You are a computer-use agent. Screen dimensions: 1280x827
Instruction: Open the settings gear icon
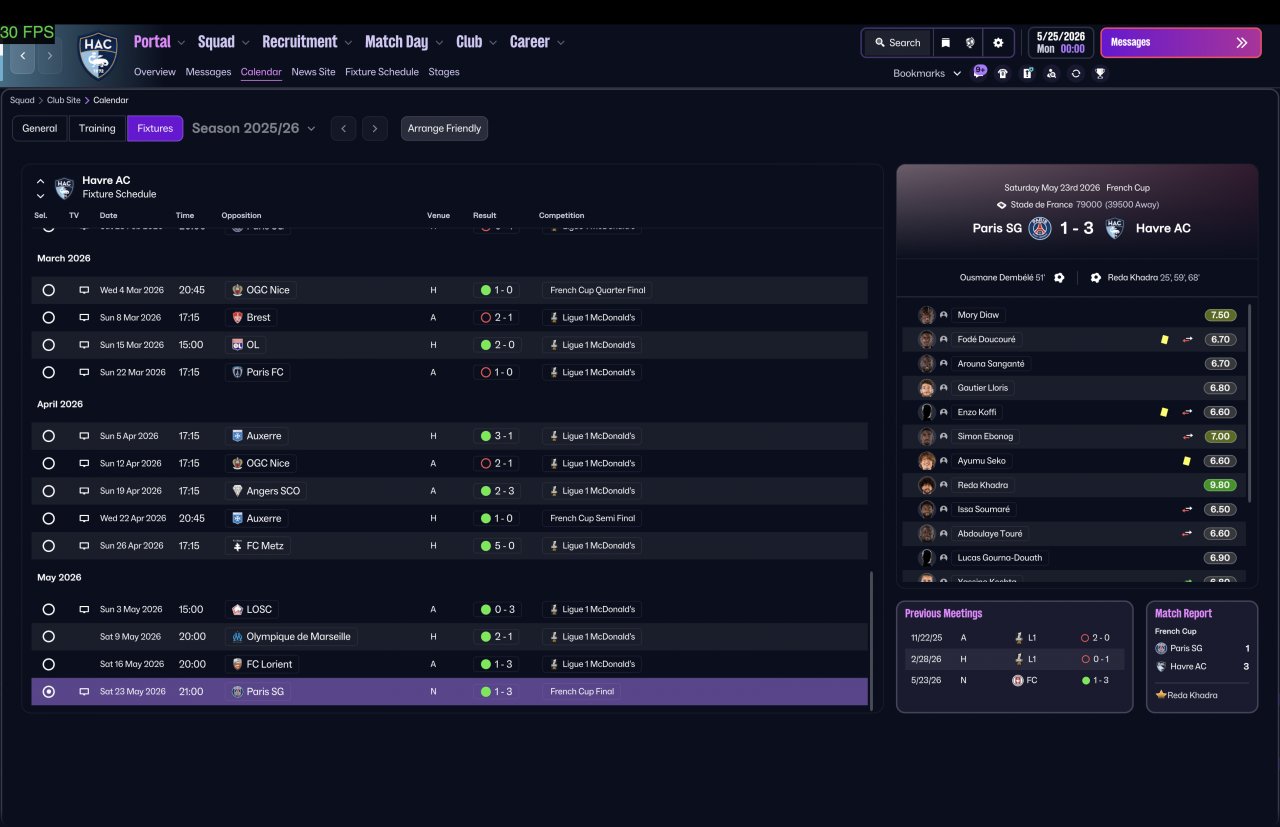[x=998, y=43]
